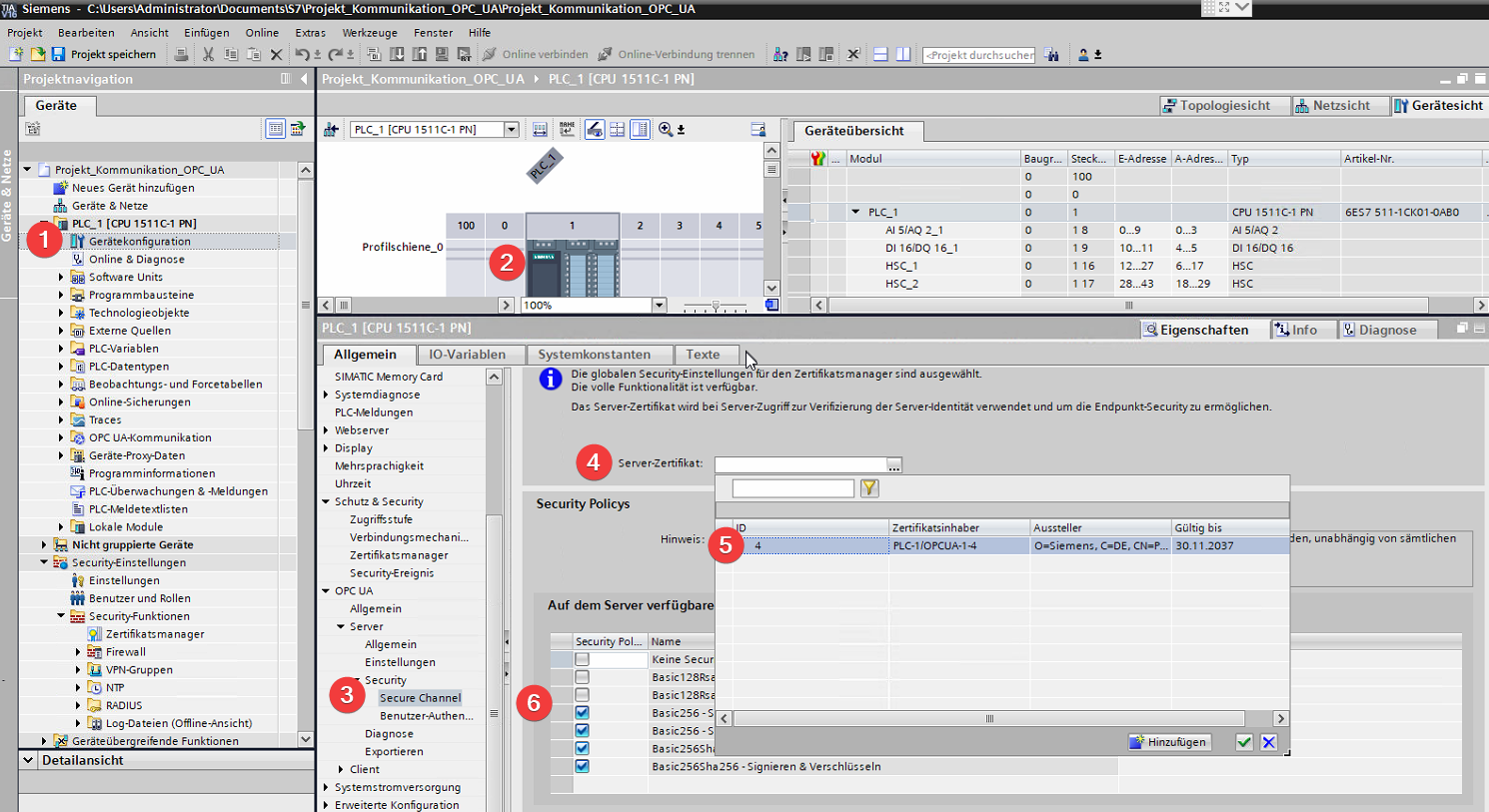
Task: Click the certificate filter text field
Action: [793, 487]
